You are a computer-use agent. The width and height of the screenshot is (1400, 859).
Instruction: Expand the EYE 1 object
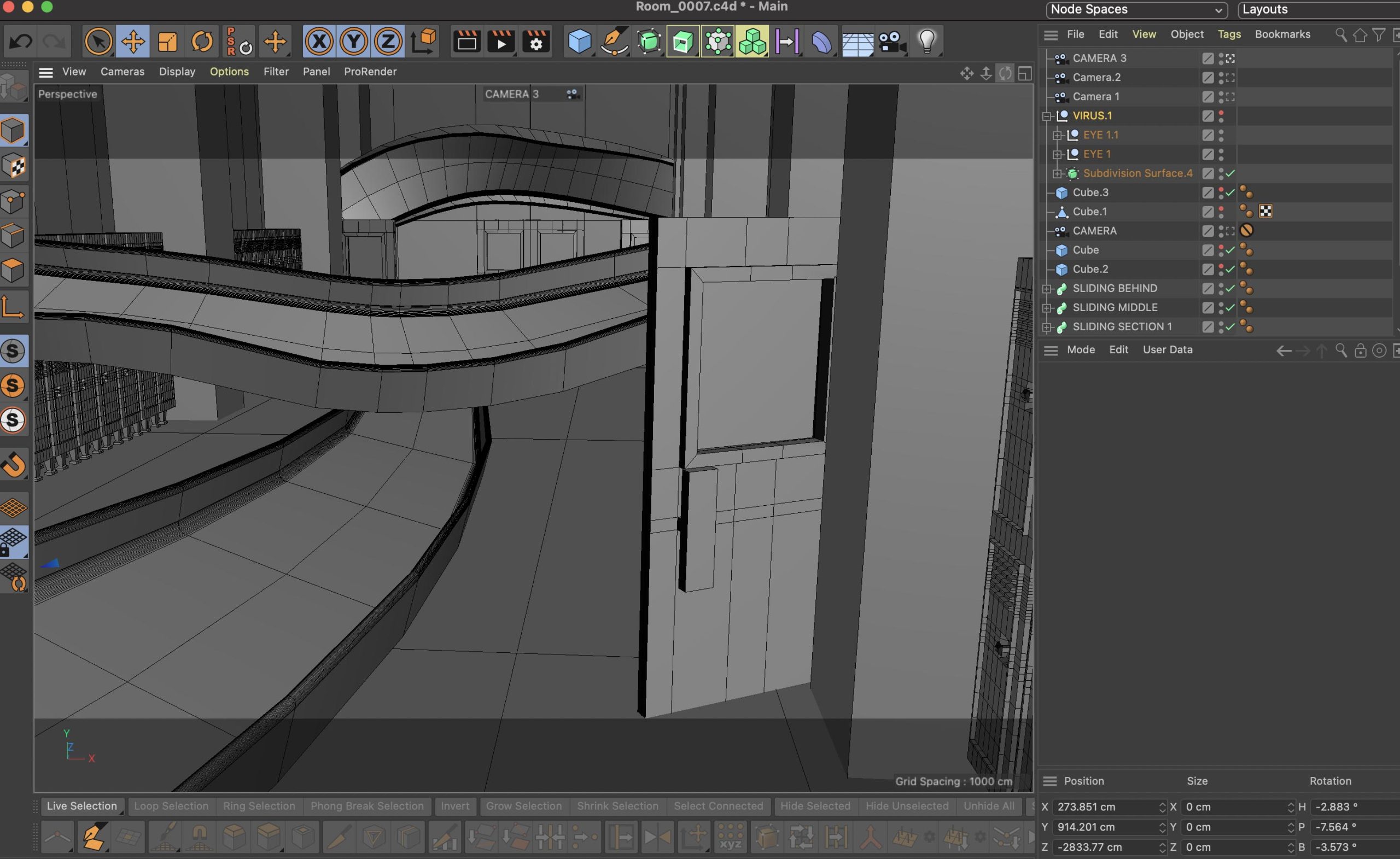click(1057, 155)
